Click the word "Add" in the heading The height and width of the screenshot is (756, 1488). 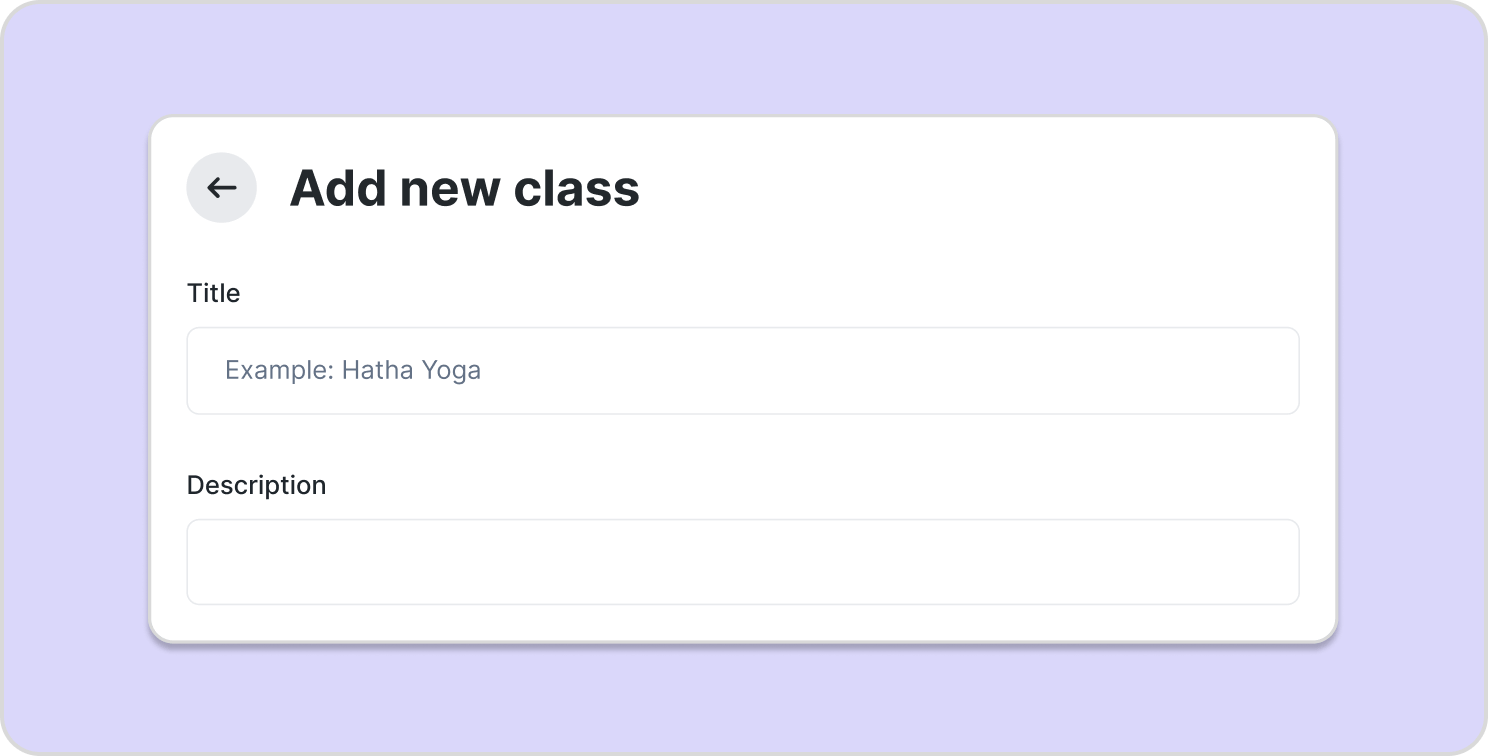[338, 188]
